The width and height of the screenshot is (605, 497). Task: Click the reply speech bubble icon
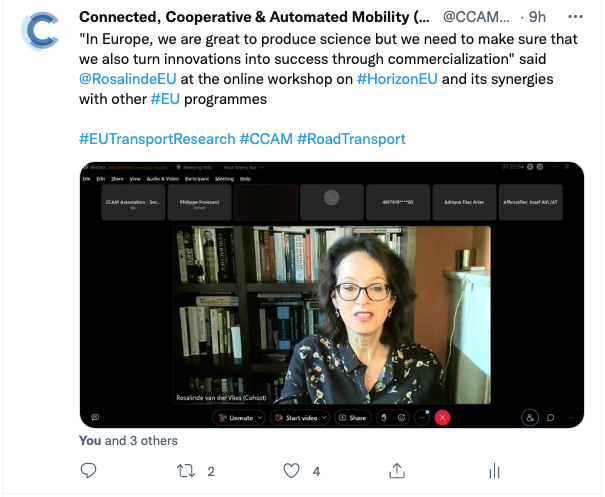click(88, 471)
